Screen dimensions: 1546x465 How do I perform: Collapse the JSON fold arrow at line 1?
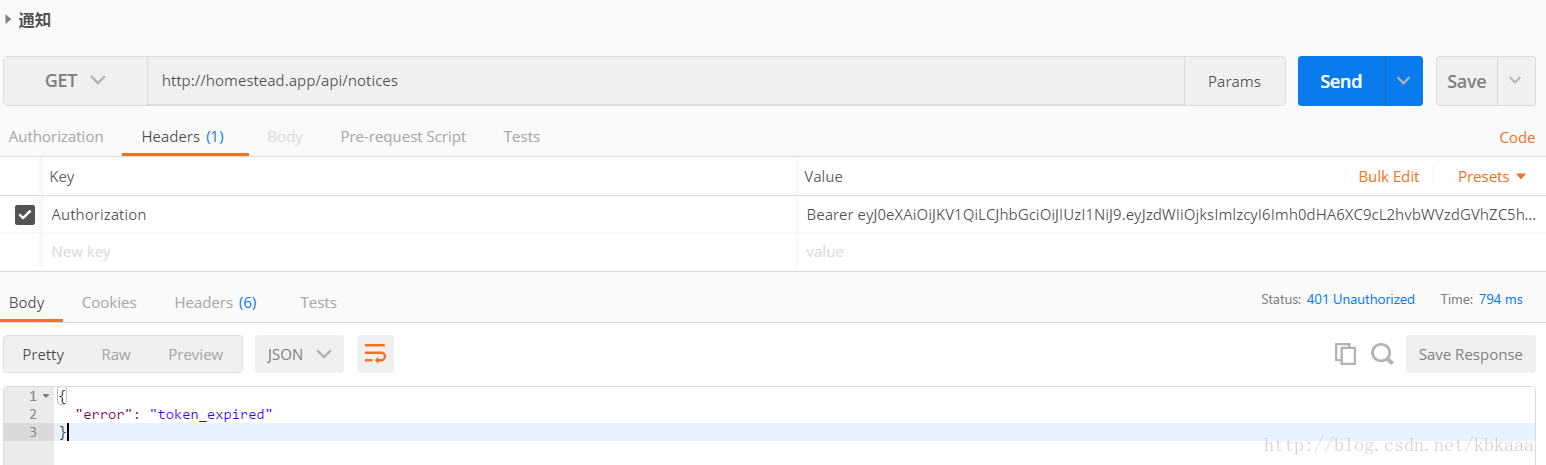[46, 396]
